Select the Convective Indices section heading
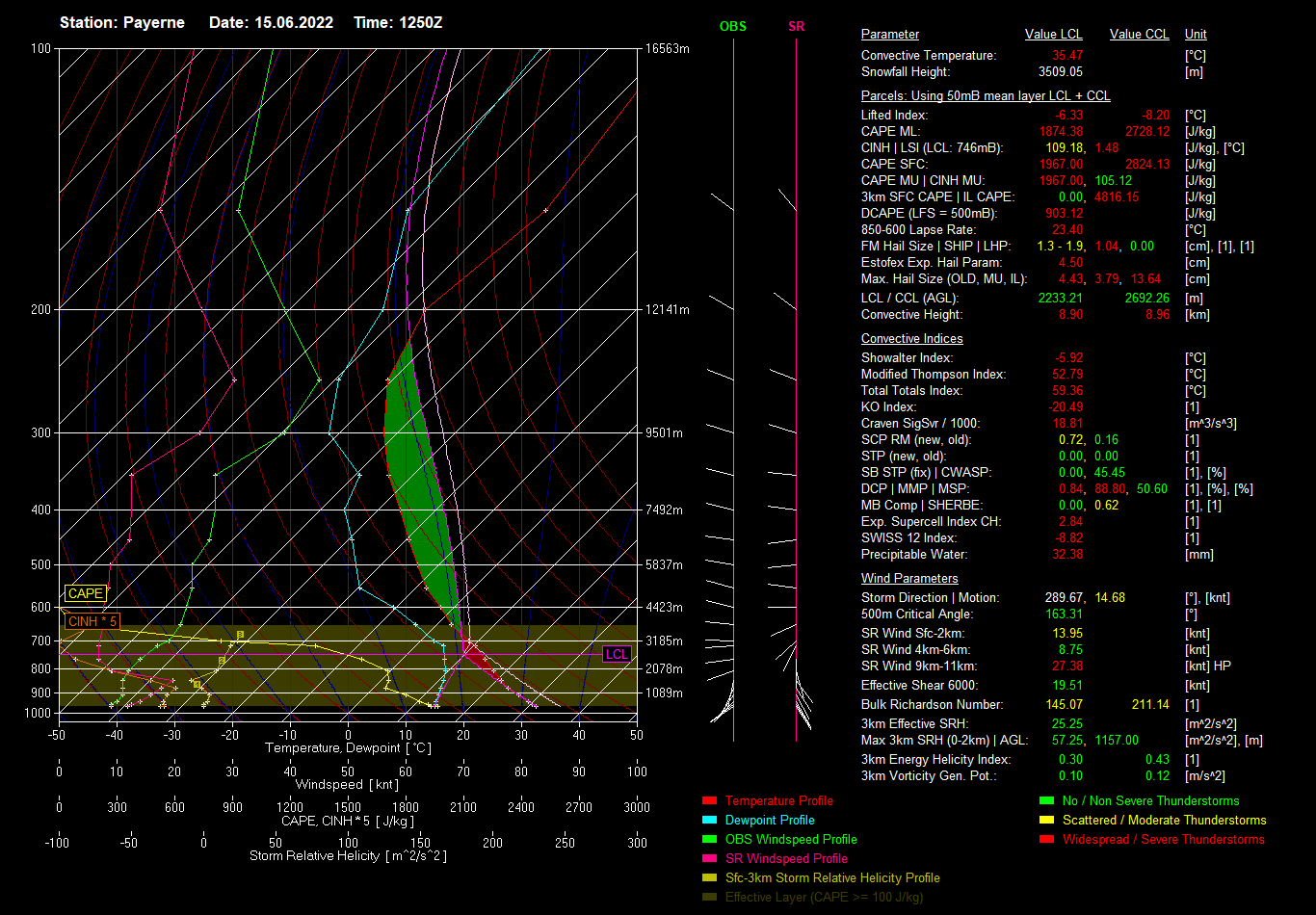 pyautogui.click(x=911, y=339)
